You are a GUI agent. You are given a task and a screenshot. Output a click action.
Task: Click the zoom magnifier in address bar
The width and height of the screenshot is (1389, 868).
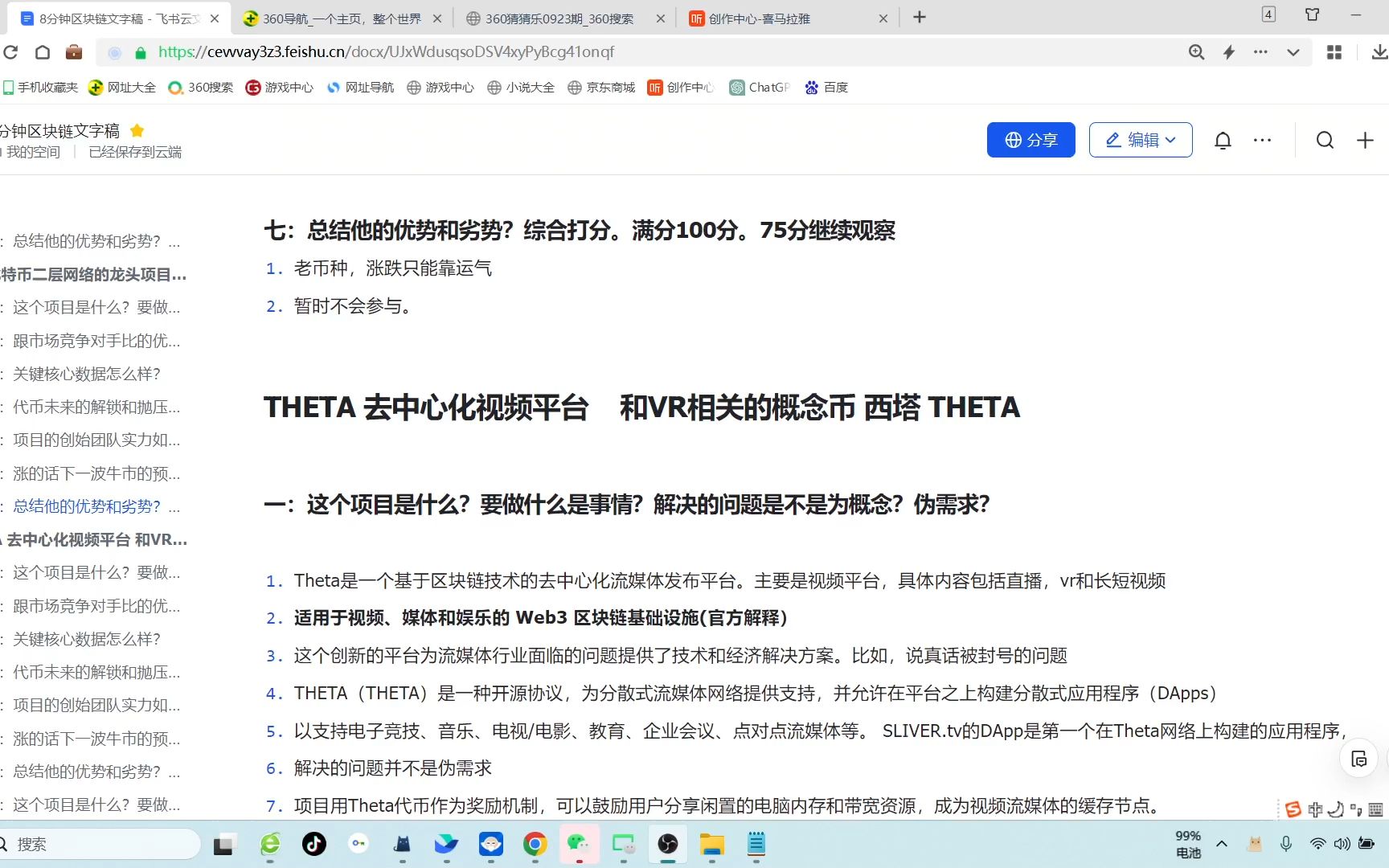1196,52
